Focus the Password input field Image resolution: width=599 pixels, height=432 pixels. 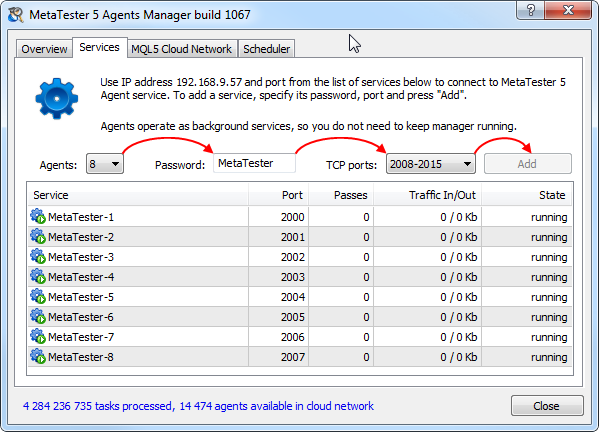click(x=254, y=163)
